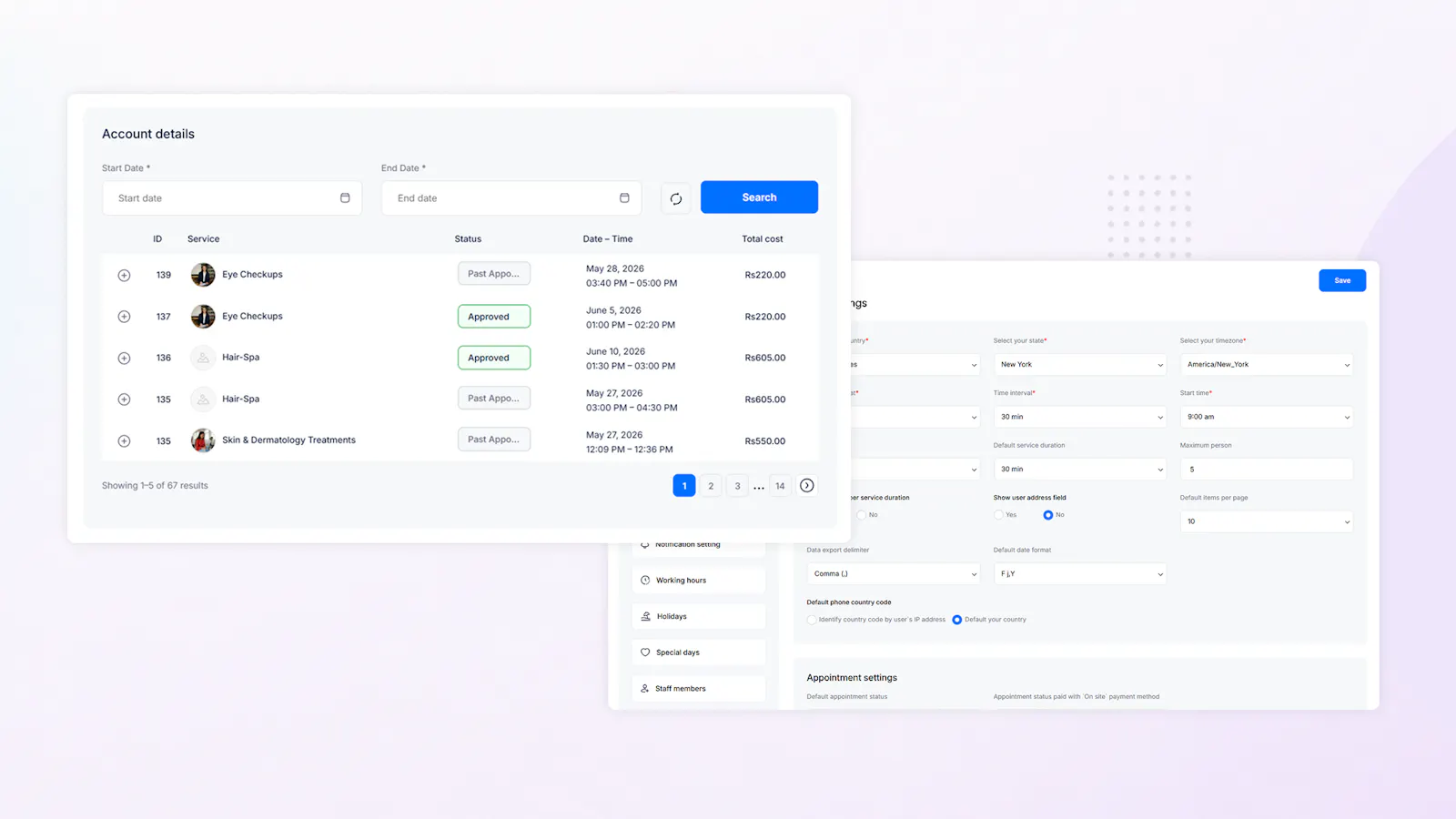Select page 1 in pagination
This screenshot has height=819, width=1456.
coord(684,486)
